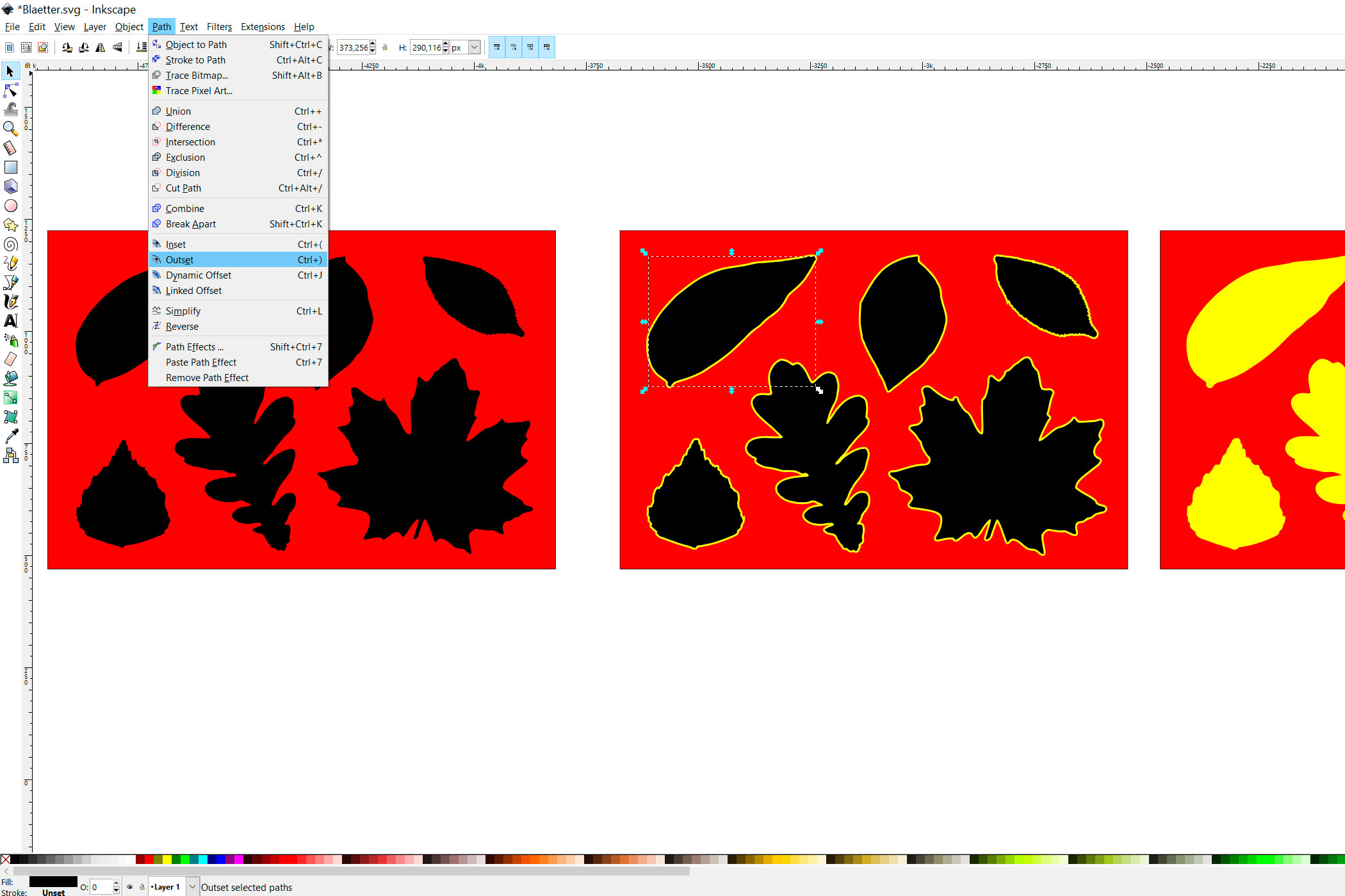Select the Text tool
Screen dimensions: 1345x896
10,321
